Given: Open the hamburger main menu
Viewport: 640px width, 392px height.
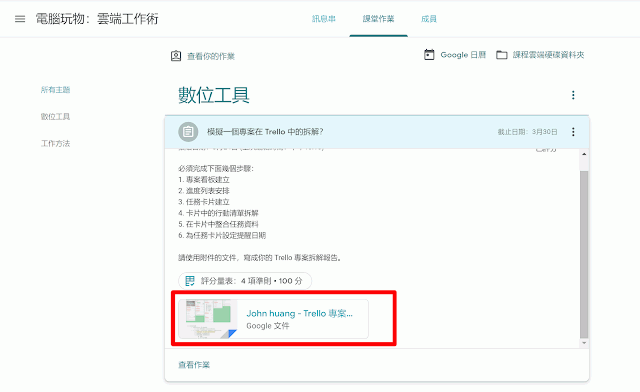Looking at the screenshot, I should pos(20,19).
